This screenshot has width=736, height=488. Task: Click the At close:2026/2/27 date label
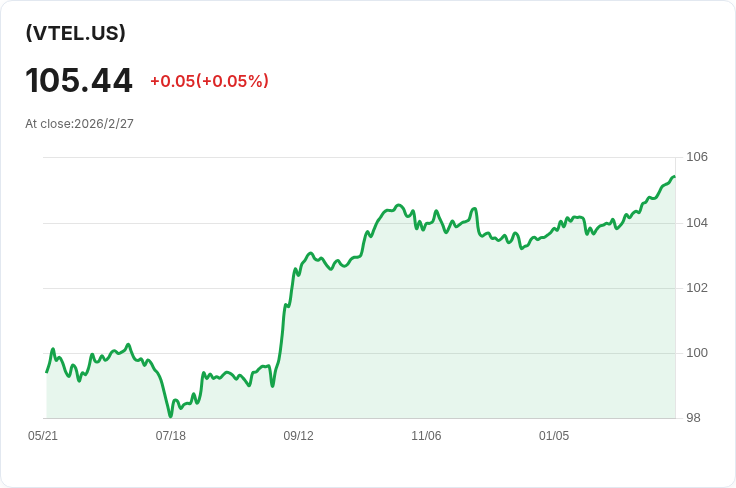(79, 124)
